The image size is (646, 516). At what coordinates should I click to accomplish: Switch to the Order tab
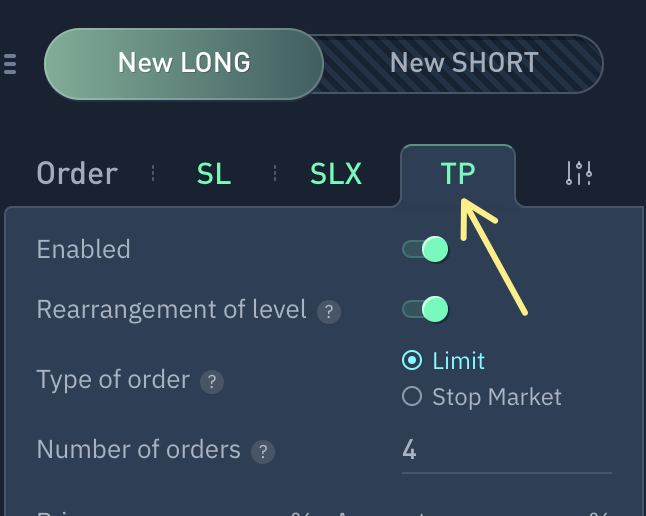coord(77,174)
